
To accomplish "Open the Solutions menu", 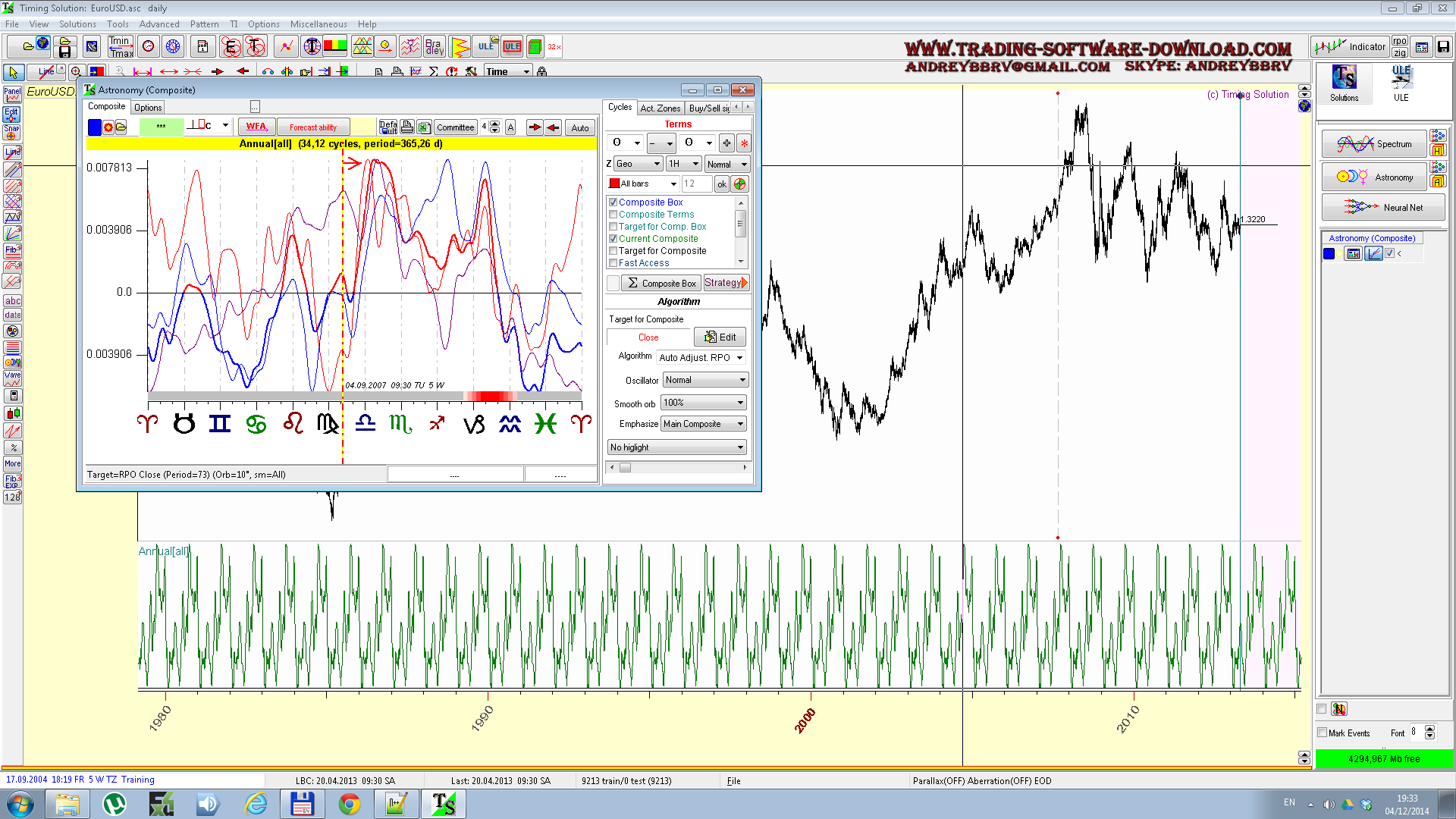I will (x=77, y=24).
